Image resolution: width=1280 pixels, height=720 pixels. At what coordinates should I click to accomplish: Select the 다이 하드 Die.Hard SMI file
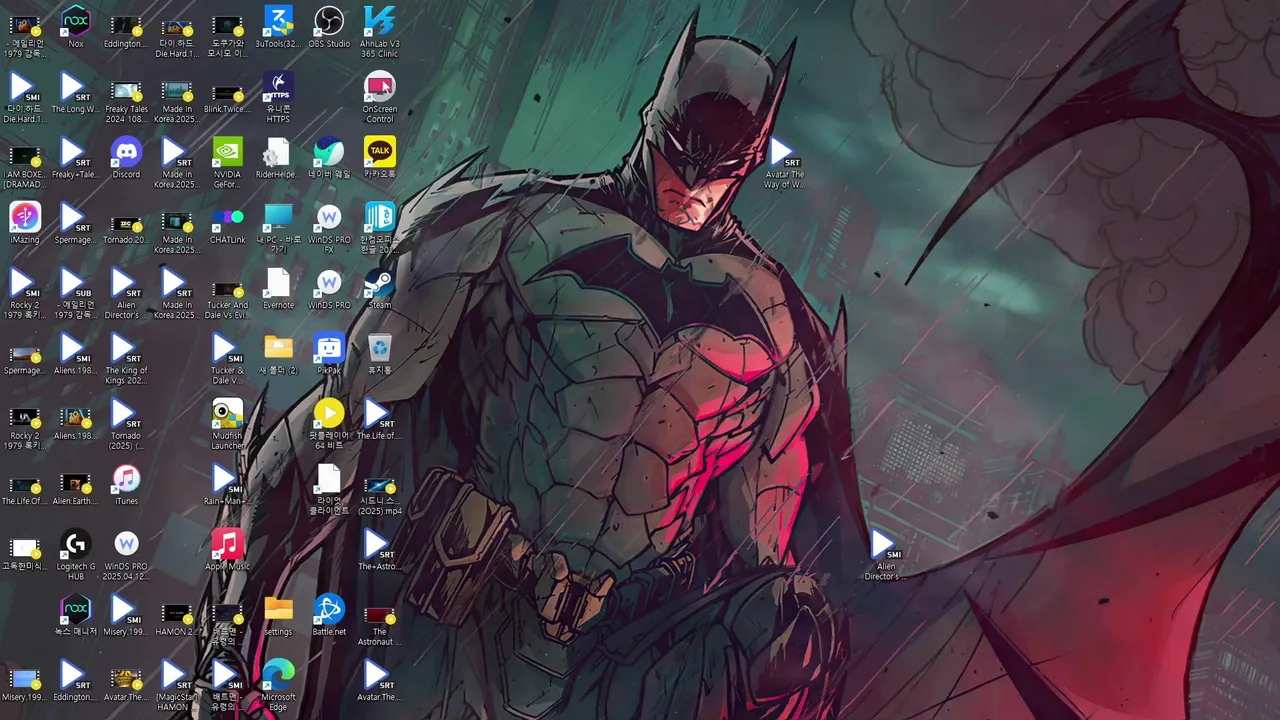click(25, 97)
